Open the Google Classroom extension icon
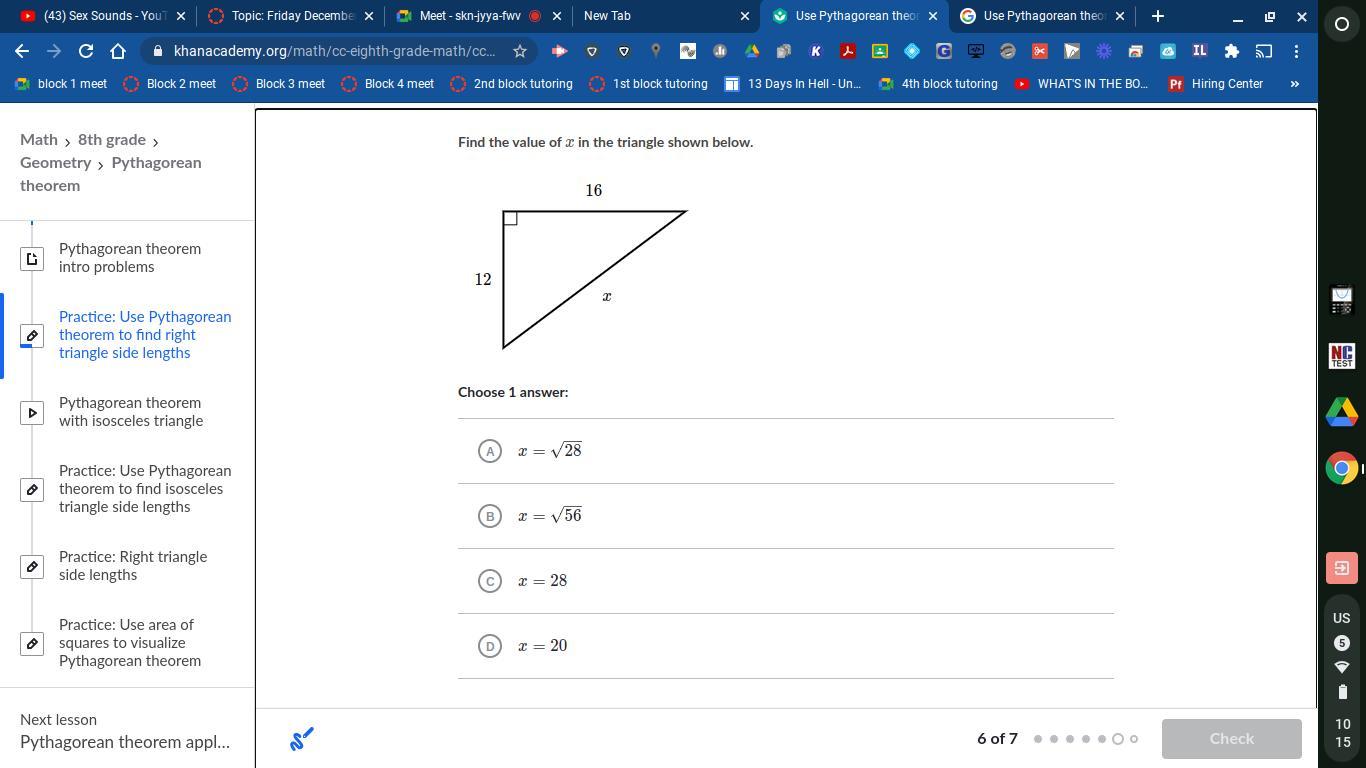Image resolution: width=1366 pixels, height=768 pixels. (x=880, y=51)
